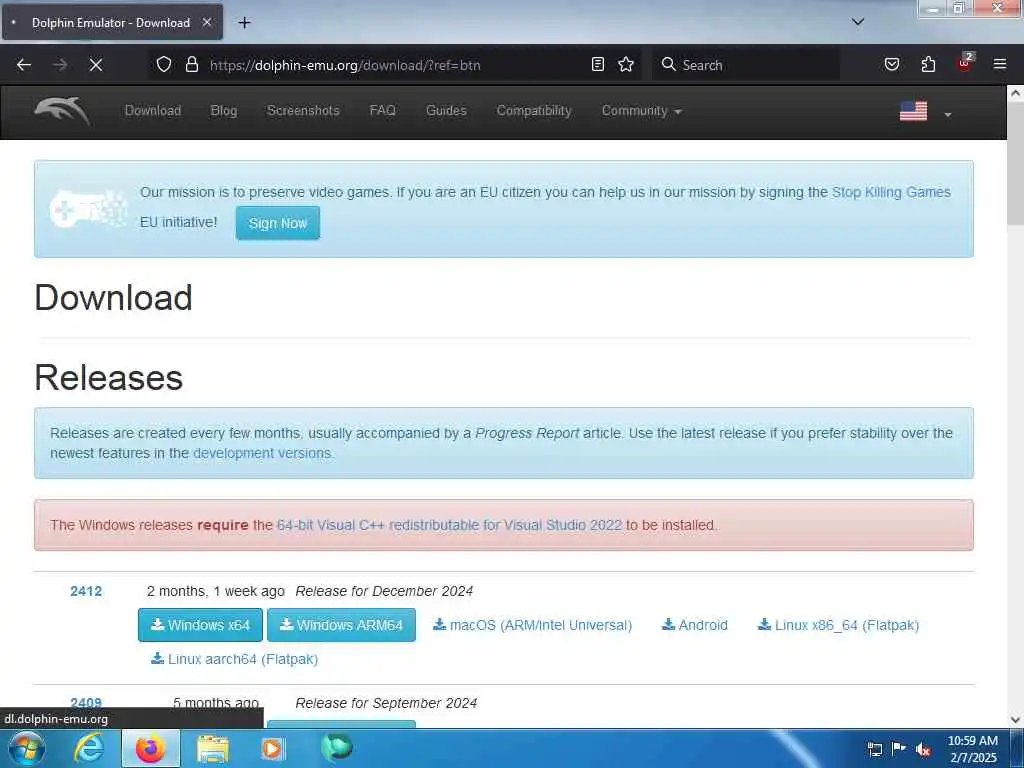Open release 2409 link
1024x768 pixels.
click(86, 703)
